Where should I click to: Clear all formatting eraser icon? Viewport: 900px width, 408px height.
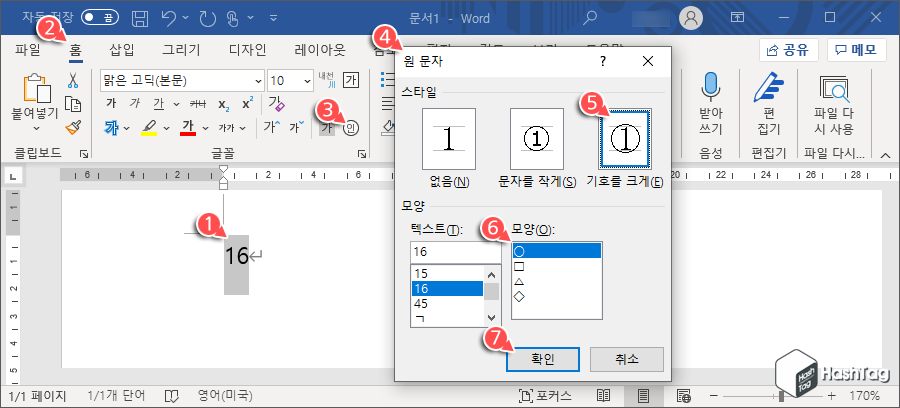[x=276, y=104]
